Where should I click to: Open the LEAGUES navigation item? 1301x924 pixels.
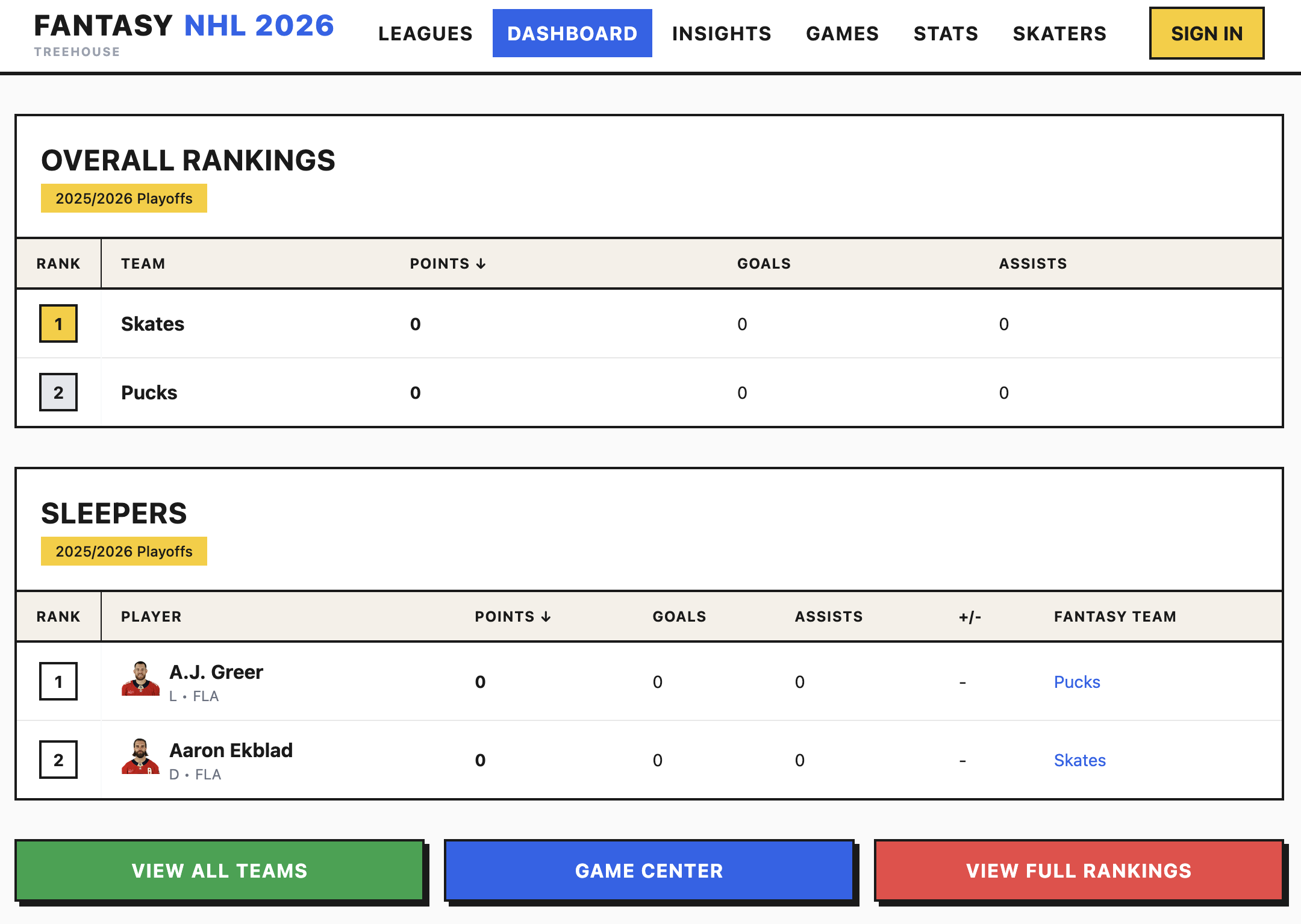tap(425, 33)
